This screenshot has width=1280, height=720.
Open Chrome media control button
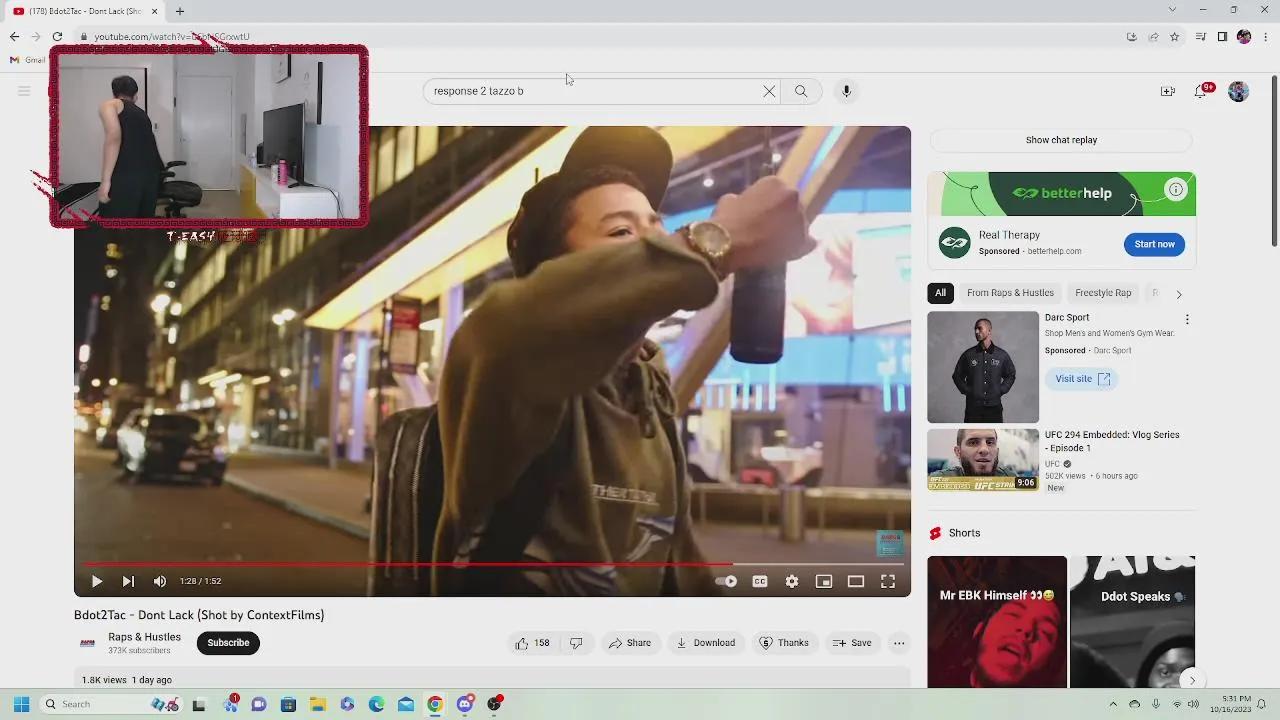point(1201,37)
